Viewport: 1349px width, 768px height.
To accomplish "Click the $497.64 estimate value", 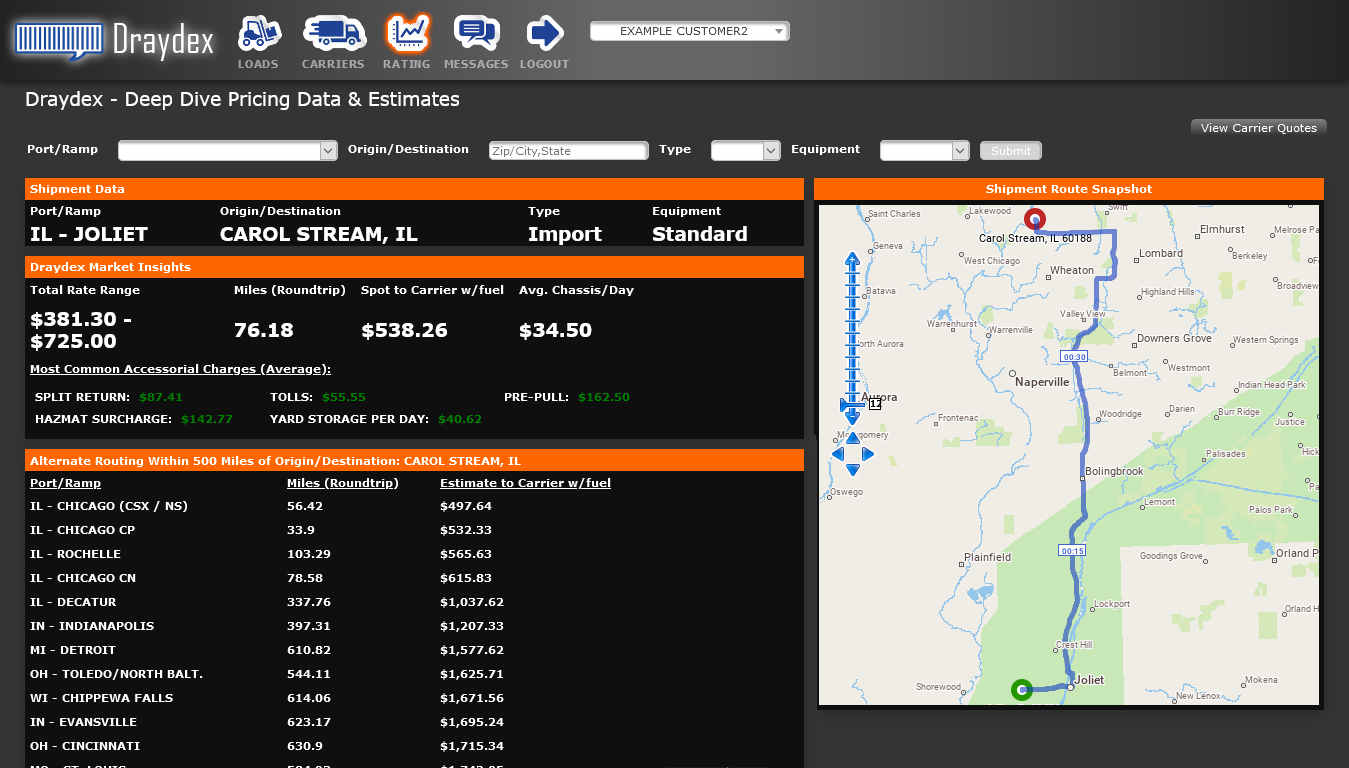I will pos(466,506).
